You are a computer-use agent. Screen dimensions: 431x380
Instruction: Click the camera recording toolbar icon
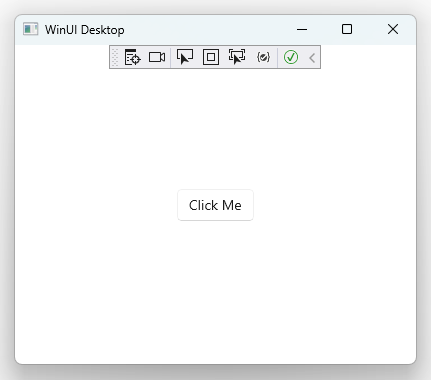click(157, 57)
